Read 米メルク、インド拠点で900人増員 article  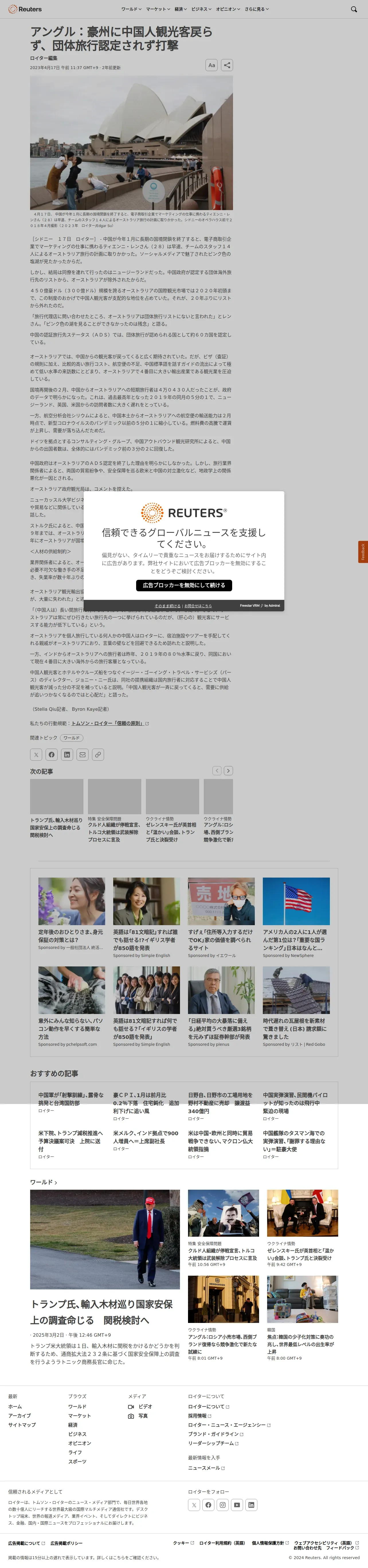pos(146,1137)
